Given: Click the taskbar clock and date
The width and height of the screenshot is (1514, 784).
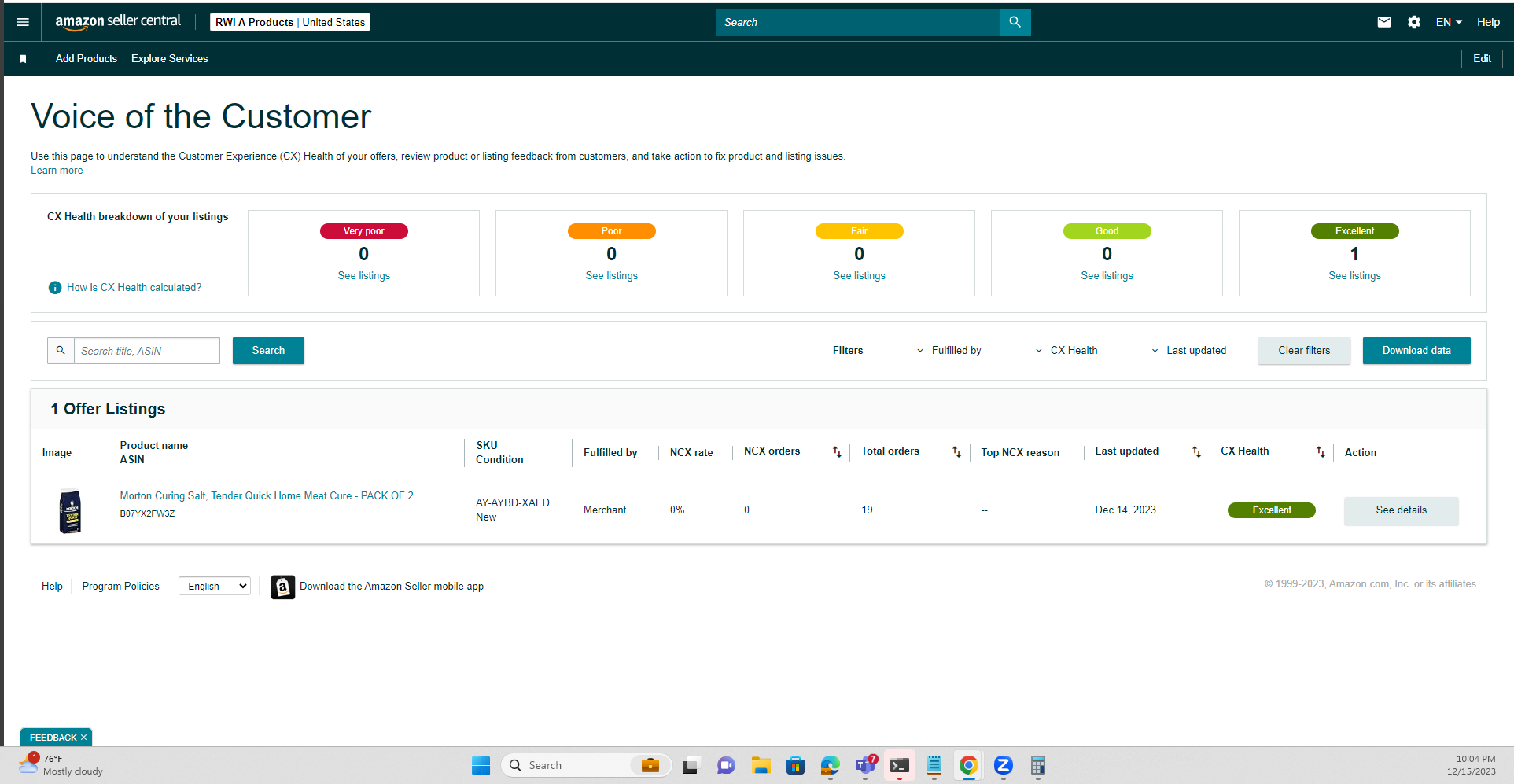Looking at the screenshot, I should point(1472,765).
